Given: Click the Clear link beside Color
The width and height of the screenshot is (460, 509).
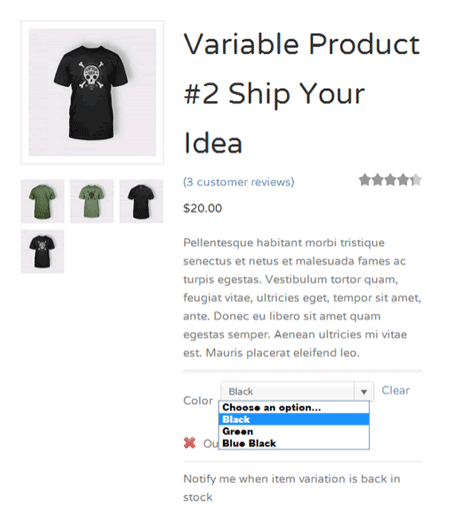Looking at the screenshot, I should click(395, 390).
